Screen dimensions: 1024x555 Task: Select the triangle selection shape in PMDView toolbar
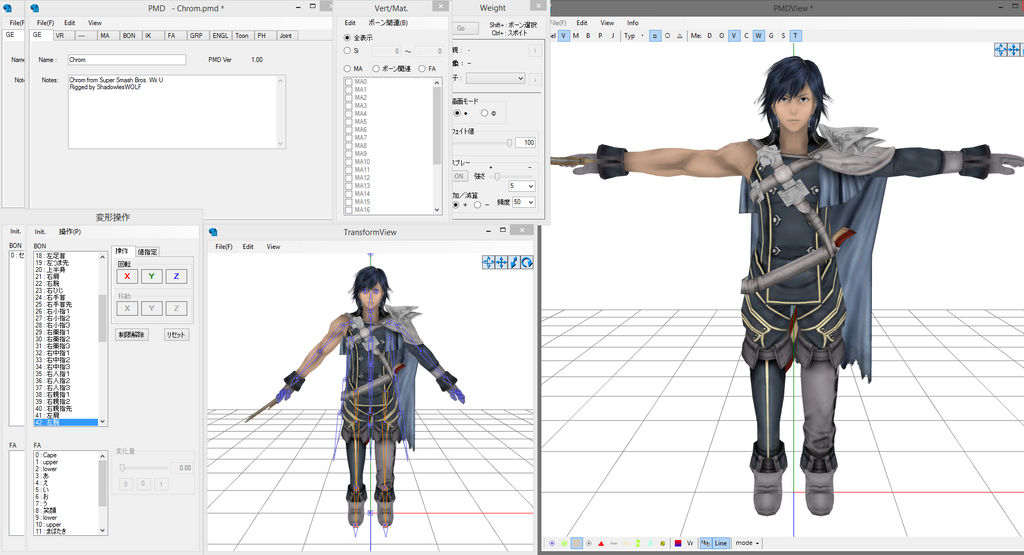click(x=680, y=36)
